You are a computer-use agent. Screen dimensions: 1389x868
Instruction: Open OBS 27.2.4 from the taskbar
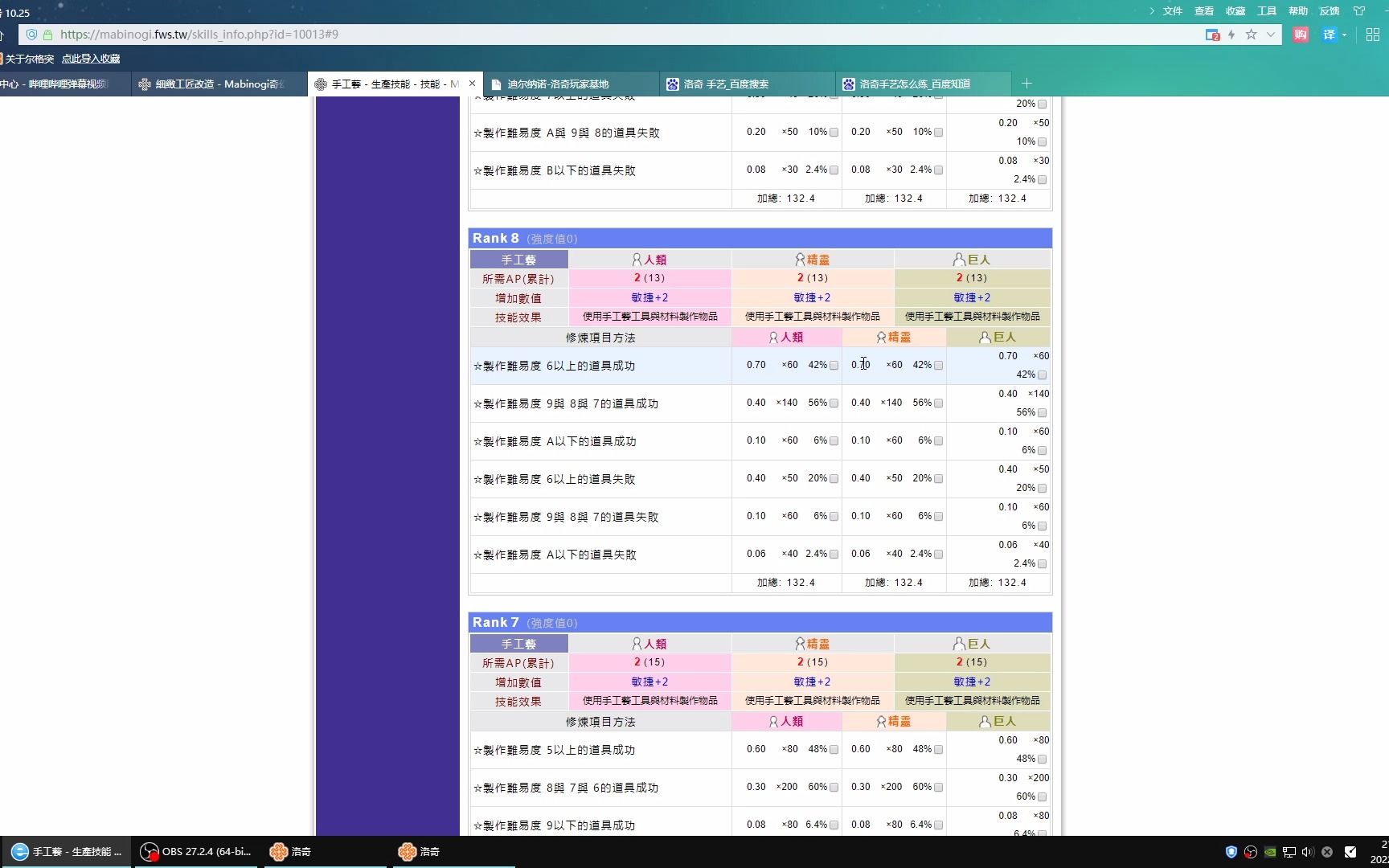click(196, 852)
